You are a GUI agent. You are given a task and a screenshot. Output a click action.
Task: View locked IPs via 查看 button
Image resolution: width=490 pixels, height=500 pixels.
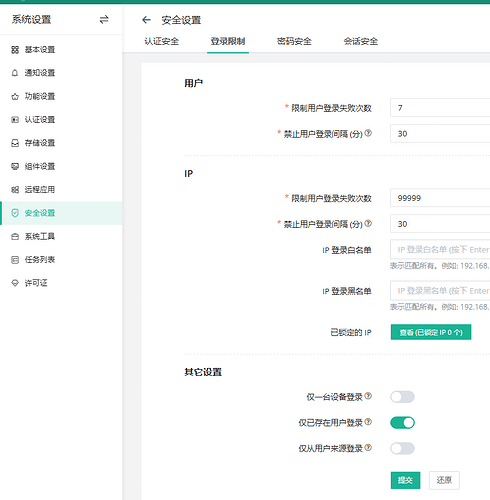click(x=431, y=332)
